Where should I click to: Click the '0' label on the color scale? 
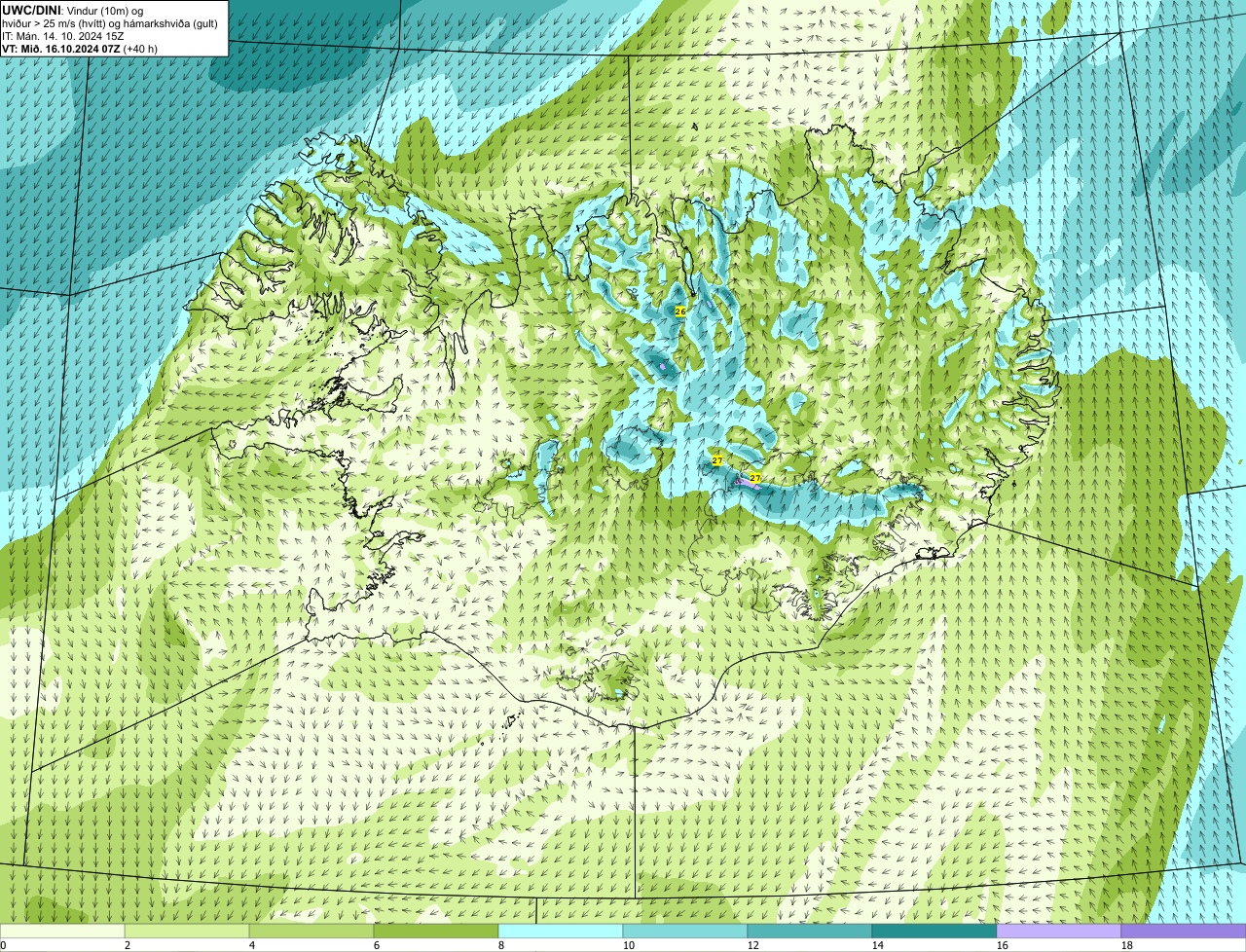(x=3, y=945)
